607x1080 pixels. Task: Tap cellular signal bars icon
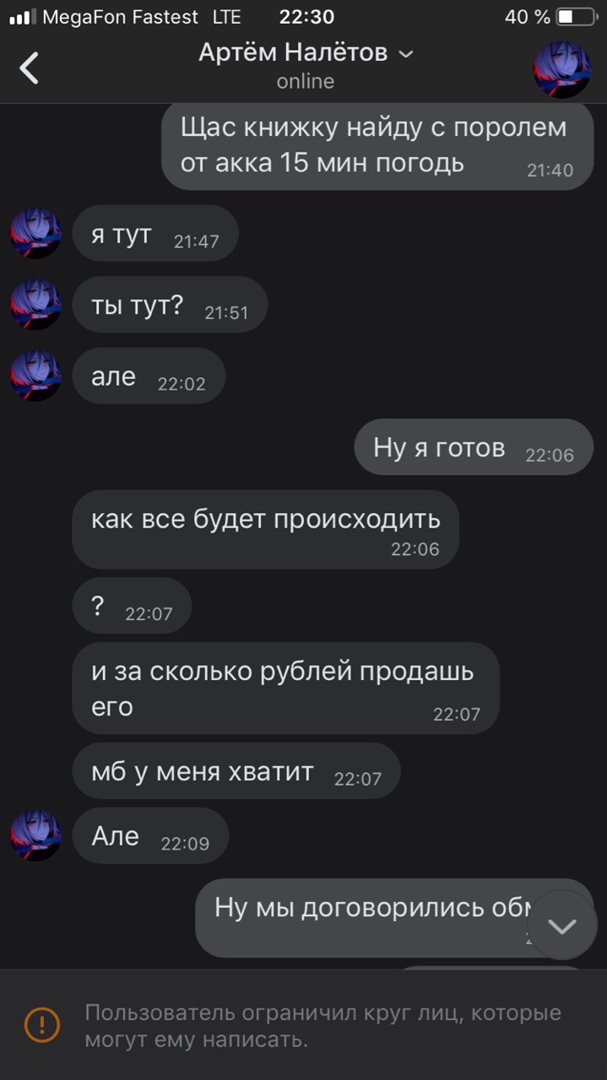pos(23,17)
